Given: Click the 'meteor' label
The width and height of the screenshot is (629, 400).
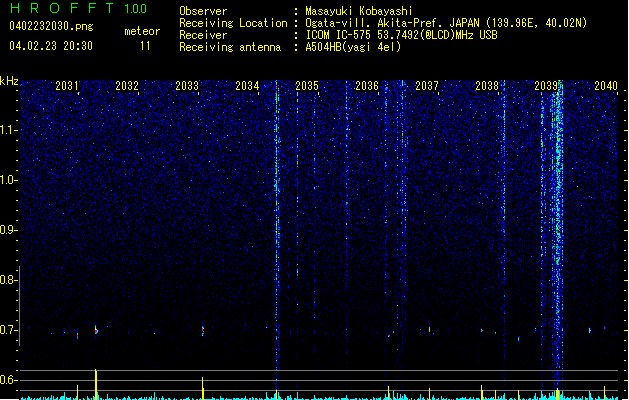Looking at the screenshot, I should click(x=142, y=31).
